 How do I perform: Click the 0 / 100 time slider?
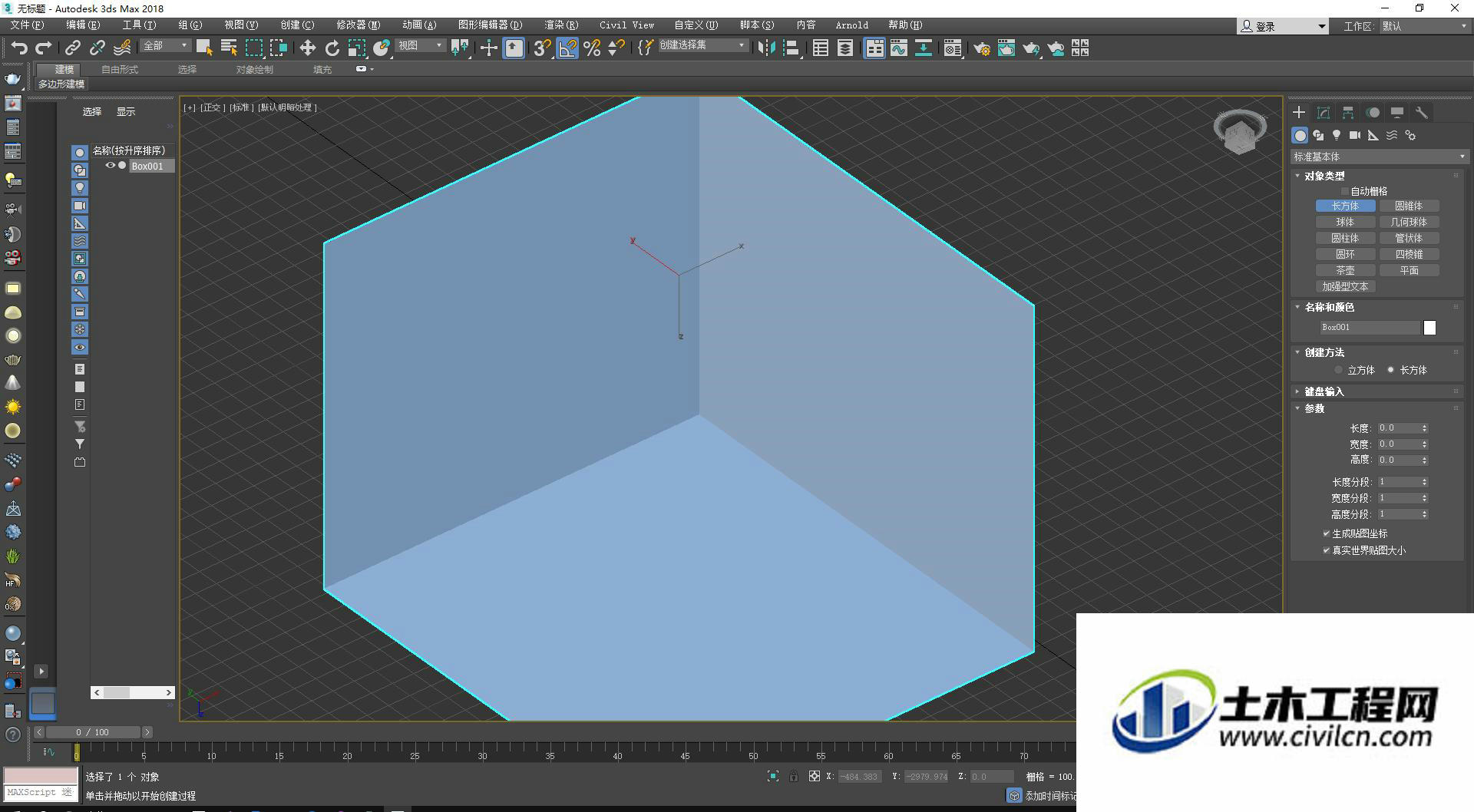pyautogui.click(x=92, y=732)
